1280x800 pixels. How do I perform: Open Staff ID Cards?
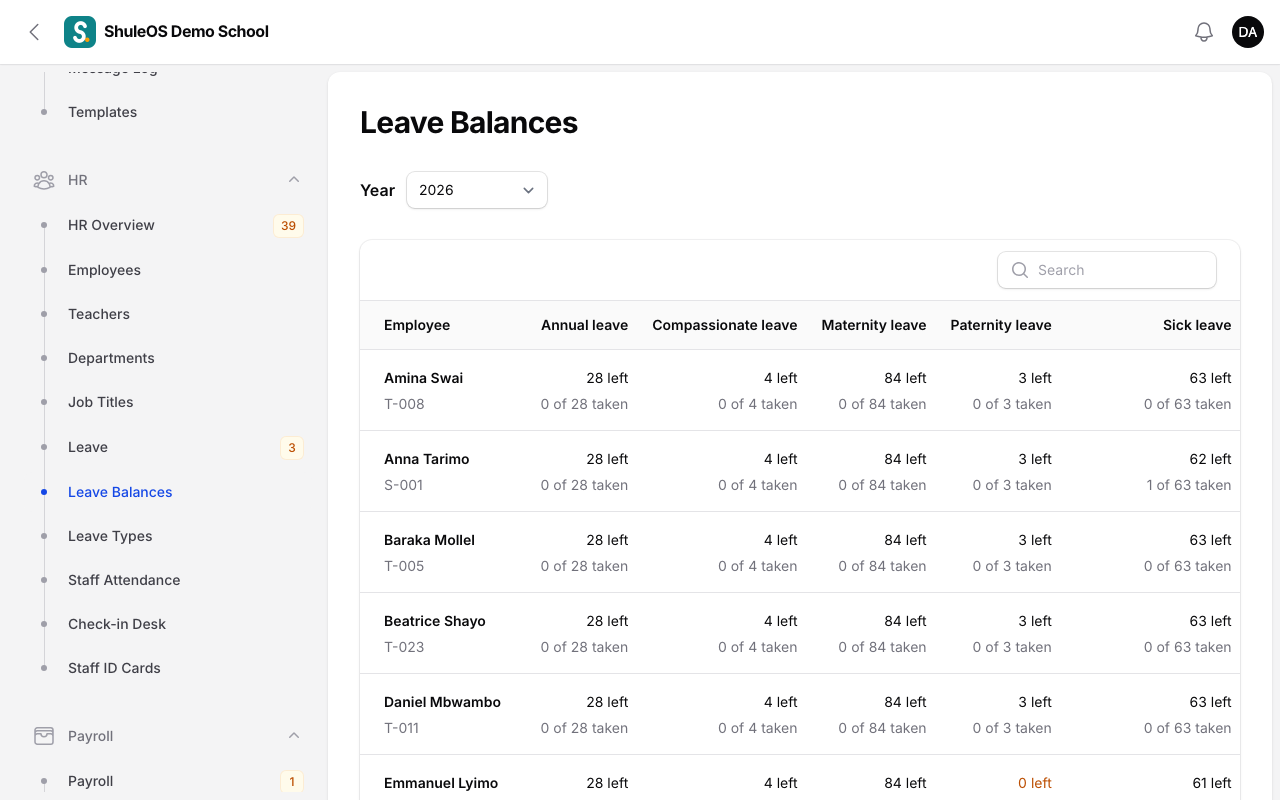click(114, 668)
